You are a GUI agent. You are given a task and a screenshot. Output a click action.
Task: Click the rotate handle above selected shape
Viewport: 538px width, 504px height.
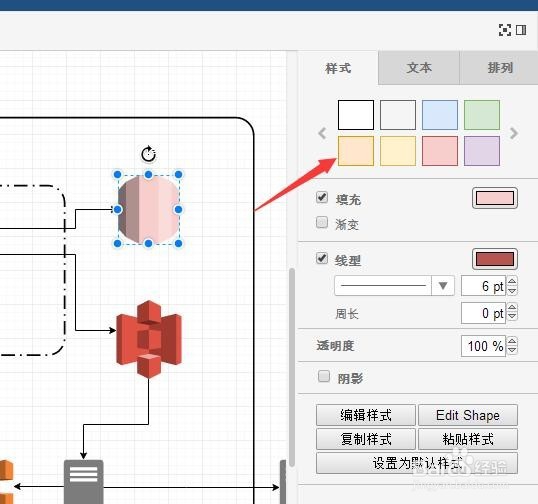click(x=149, y=153)
